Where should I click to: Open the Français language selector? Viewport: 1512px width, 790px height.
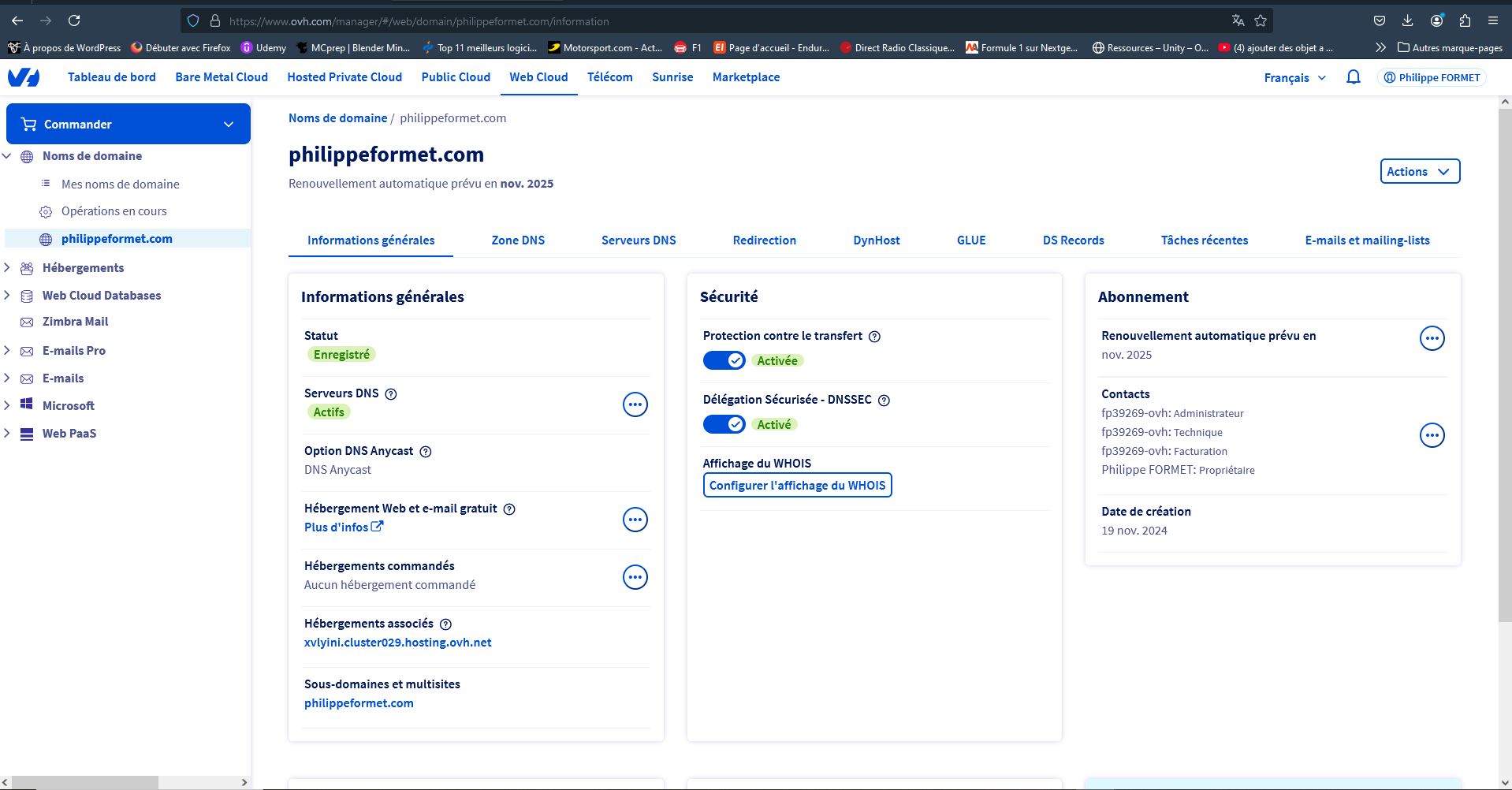(x=1294, y=77)
